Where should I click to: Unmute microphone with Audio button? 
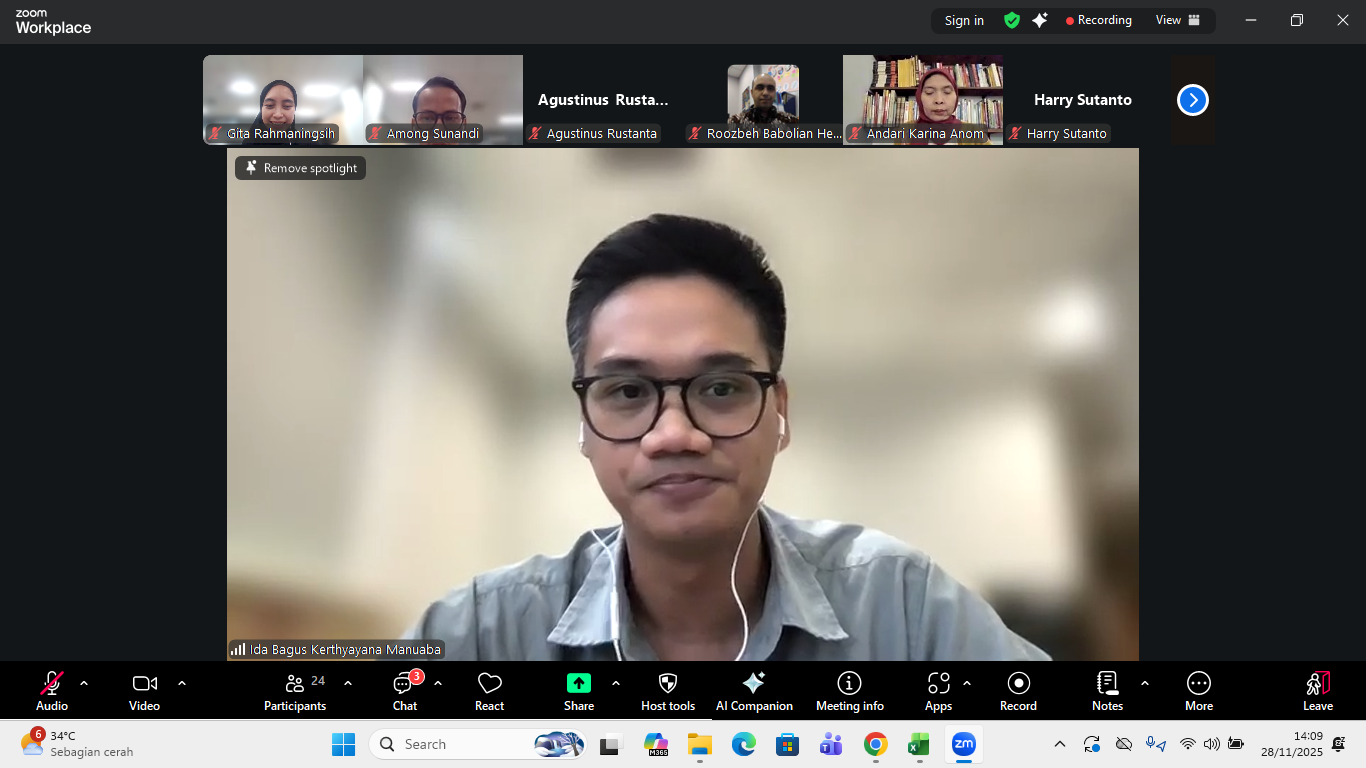52,684
